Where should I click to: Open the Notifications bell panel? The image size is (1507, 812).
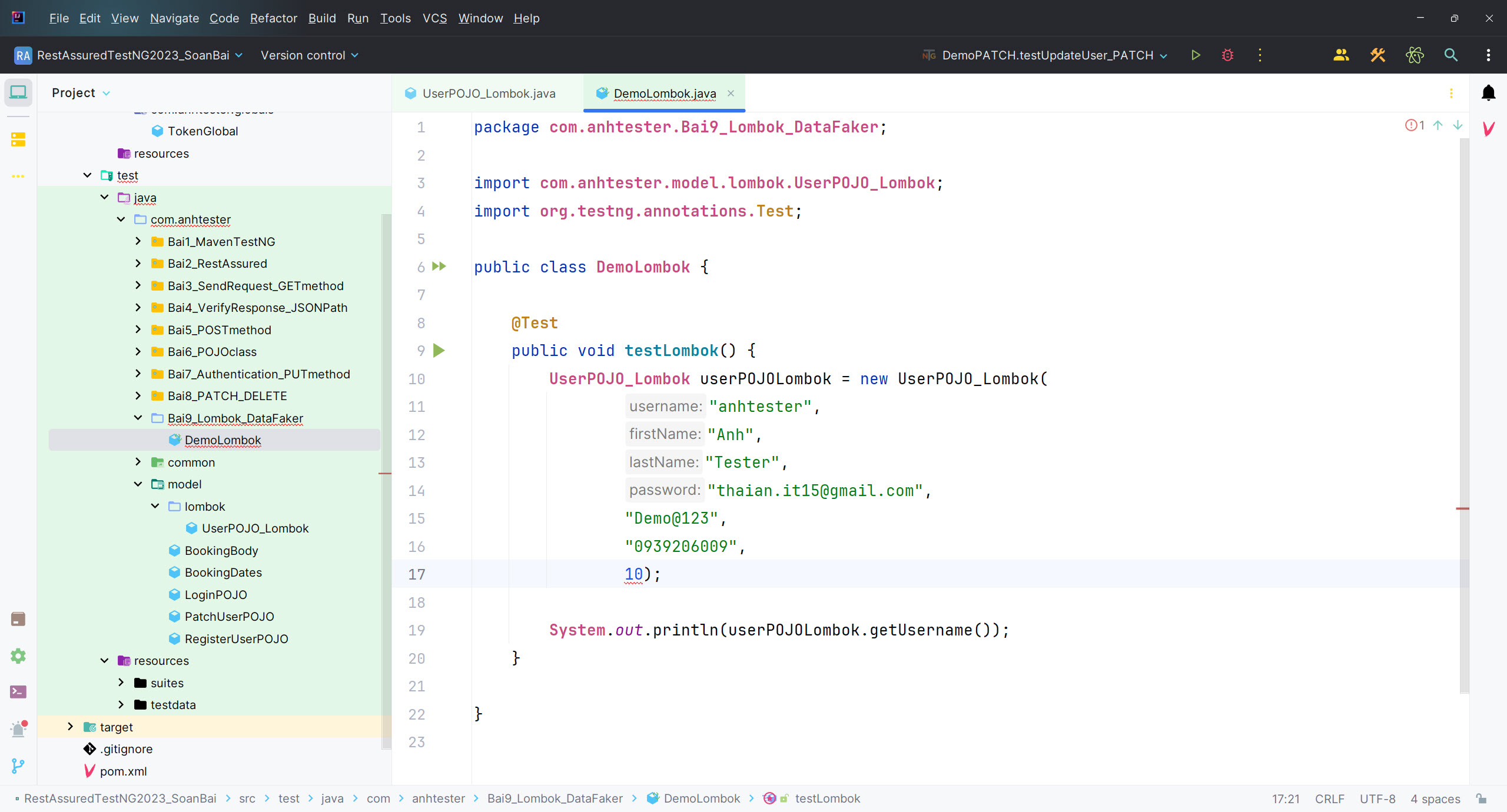tap(1488, 93)
